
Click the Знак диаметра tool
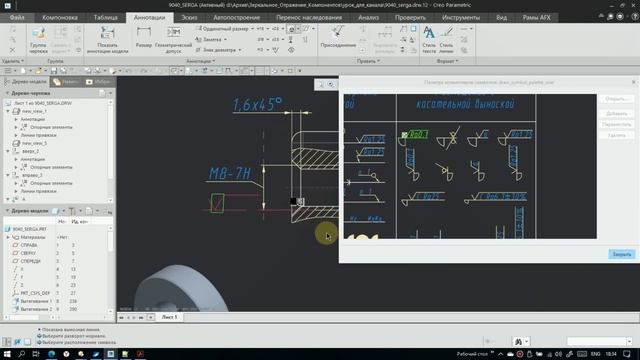pyautogui.click(x=216, y=50)
